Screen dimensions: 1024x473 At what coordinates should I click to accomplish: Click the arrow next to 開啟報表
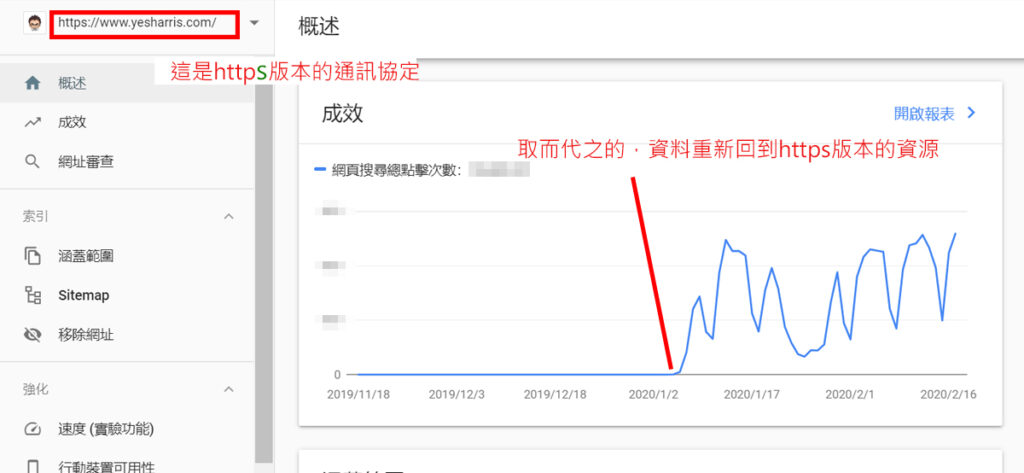971,113
